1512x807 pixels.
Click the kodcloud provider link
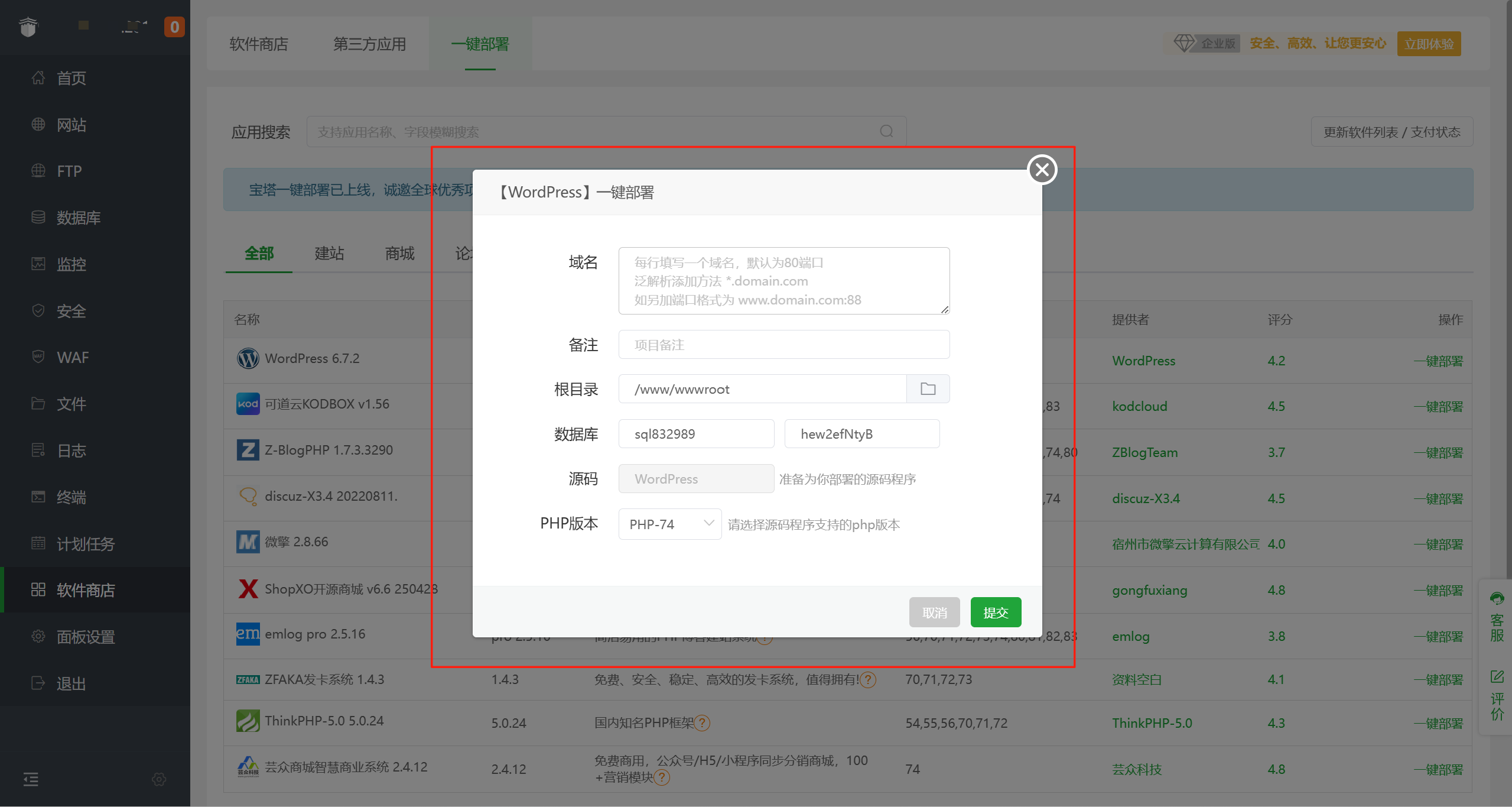click(1140, 406)
